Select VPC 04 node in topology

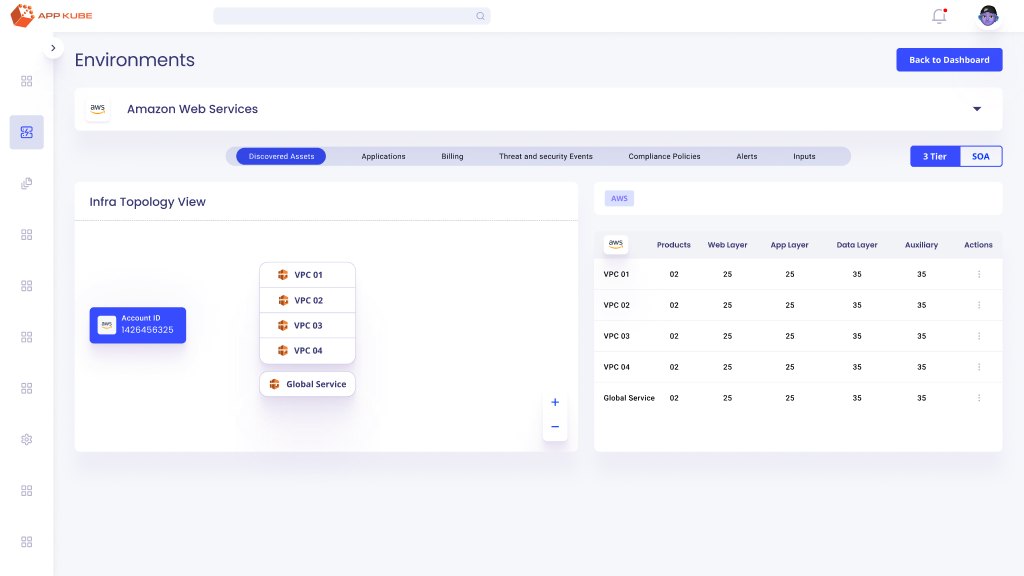[x=308, y=351]
